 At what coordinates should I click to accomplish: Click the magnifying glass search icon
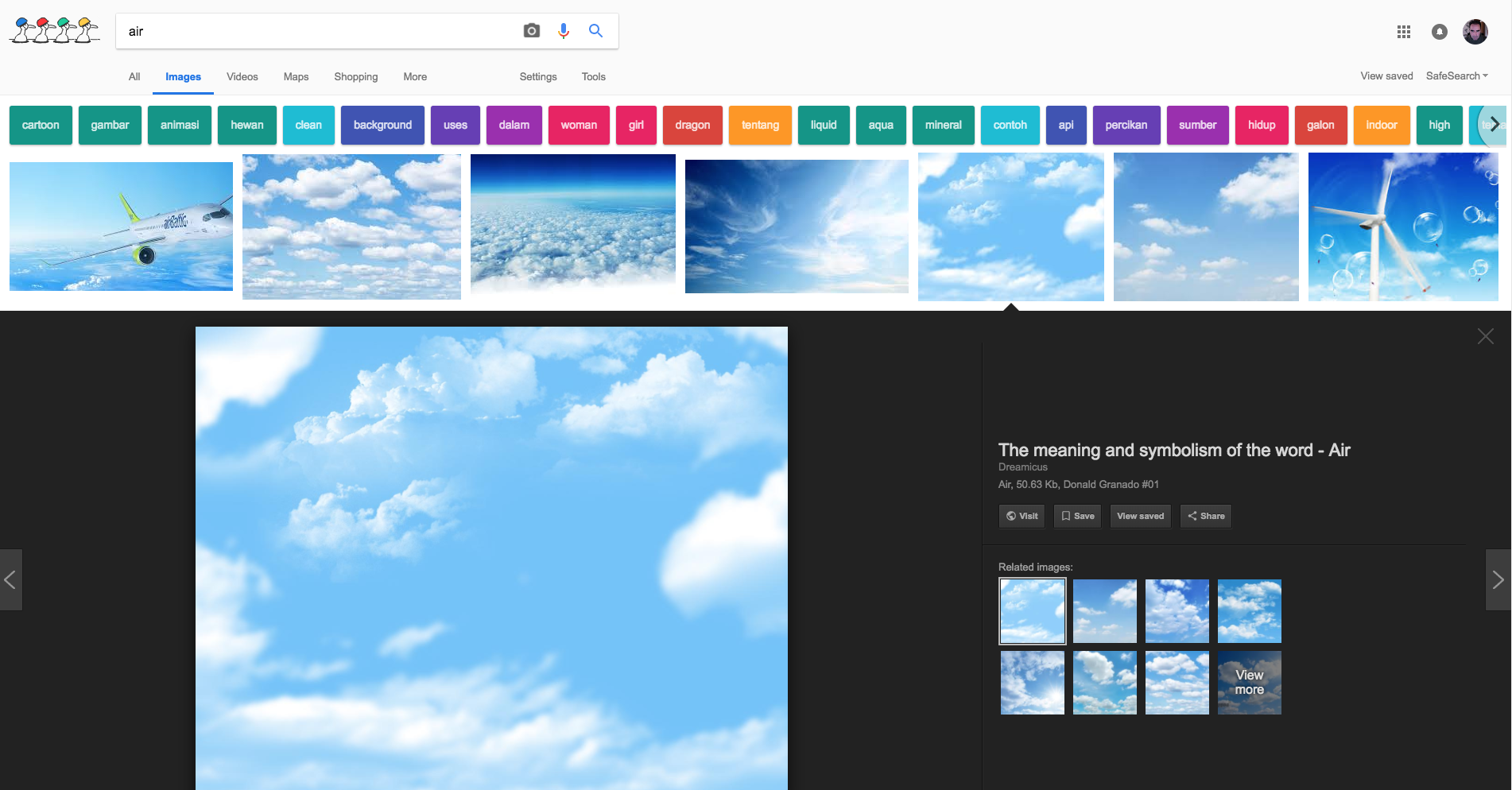(x=595, y=31)
